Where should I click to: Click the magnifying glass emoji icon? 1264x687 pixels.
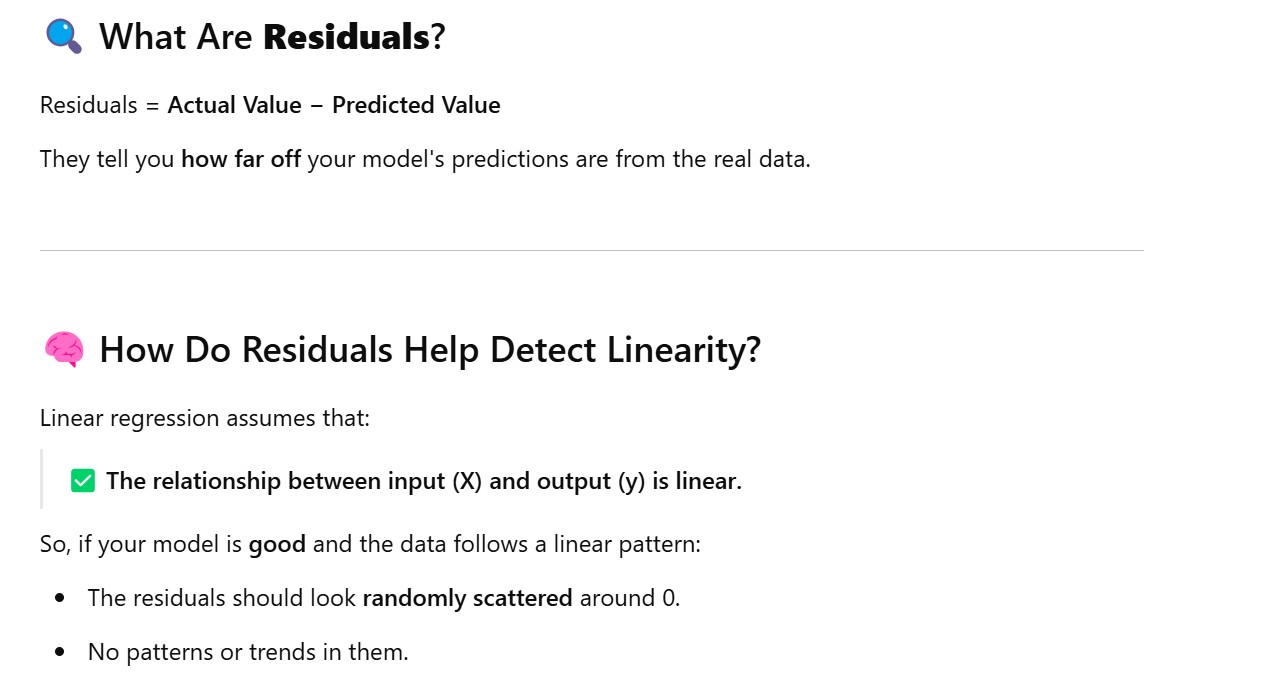[x=64, y=37]
